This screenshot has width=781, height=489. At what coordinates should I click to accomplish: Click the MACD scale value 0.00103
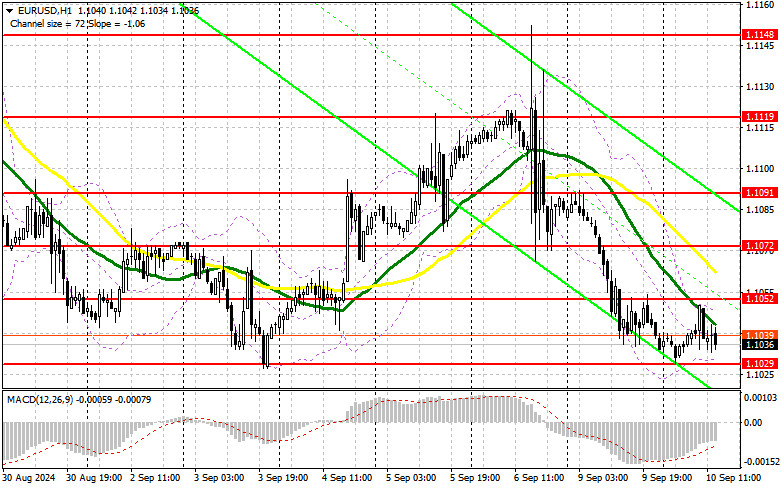click(760, 398)
